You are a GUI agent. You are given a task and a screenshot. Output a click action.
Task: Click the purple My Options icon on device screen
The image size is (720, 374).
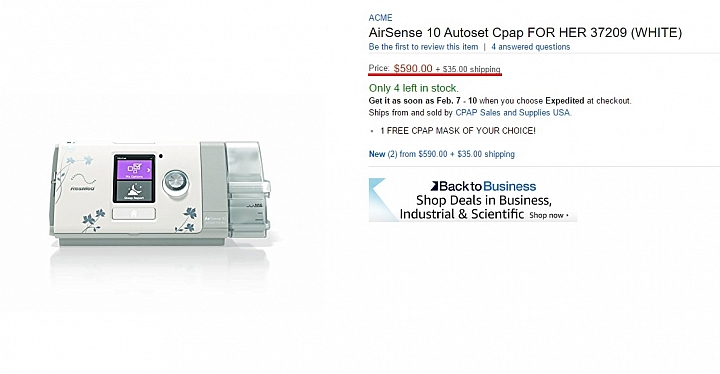[134, 169]
